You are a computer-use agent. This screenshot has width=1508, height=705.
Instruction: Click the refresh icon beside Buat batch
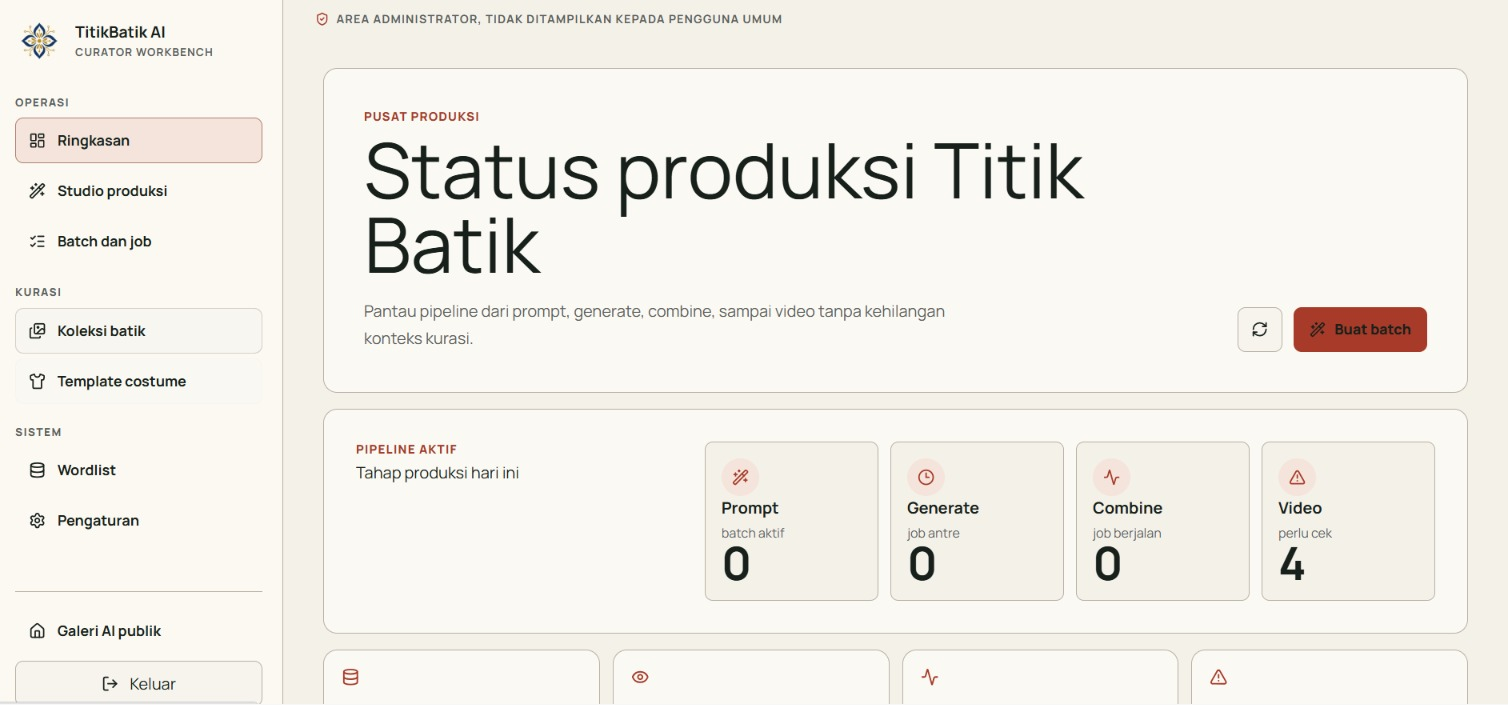[1260, 329]
